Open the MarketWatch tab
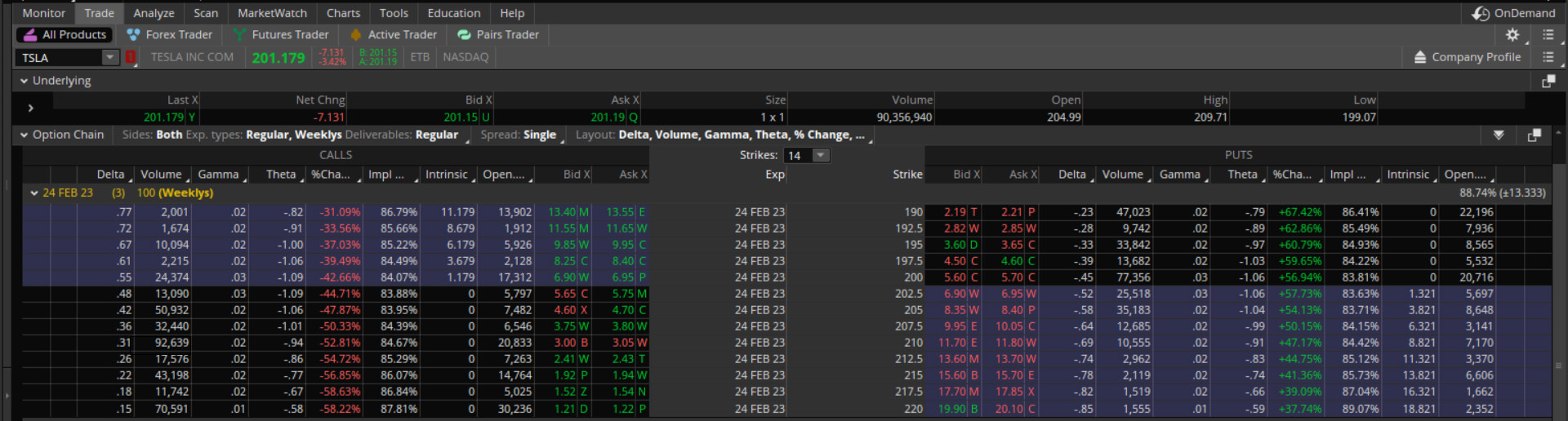 (x=272, y=13)
